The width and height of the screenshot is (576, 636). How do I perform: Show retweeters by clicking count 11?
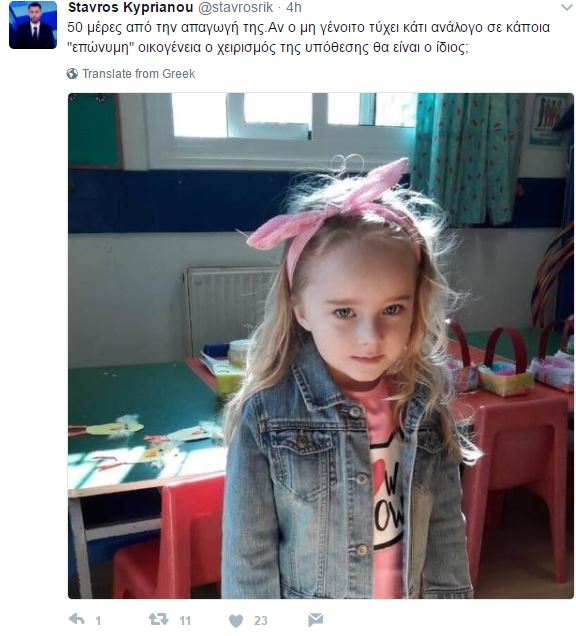tap(185, 621)
